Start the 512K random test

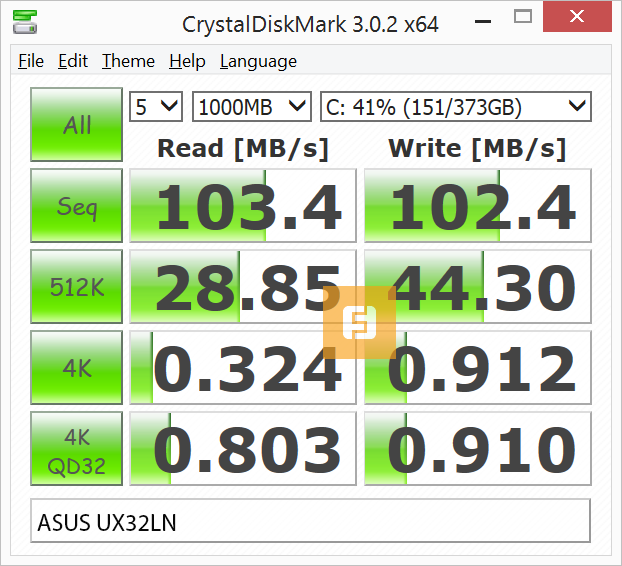(x=77, y=287)
